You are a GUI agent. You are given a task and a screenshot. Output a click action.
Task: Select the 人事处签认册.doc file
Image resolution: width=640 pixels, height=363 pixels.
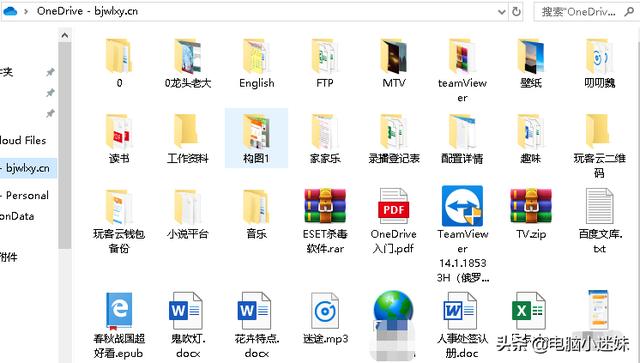point(462,325)
